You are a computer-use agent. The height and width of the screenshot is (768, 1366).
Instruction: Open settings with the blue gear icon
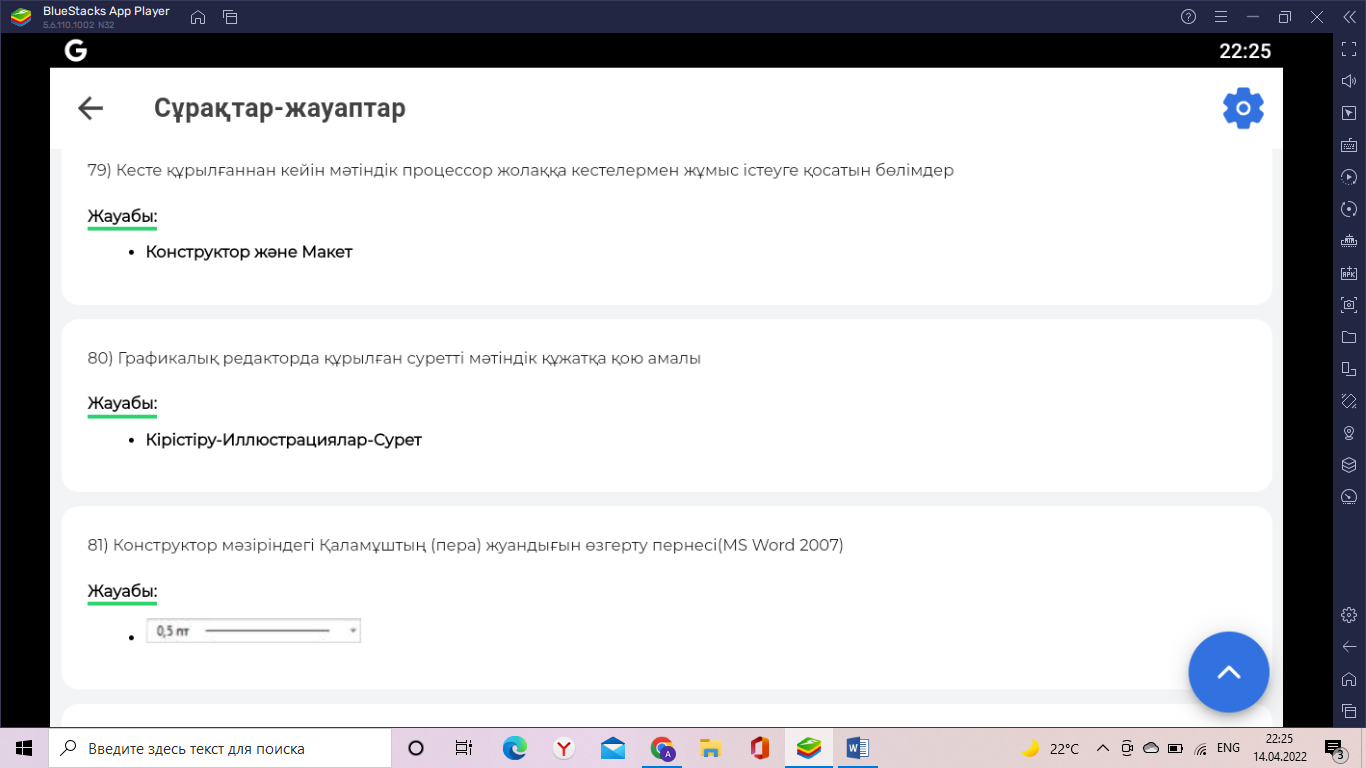[1243, 108]
